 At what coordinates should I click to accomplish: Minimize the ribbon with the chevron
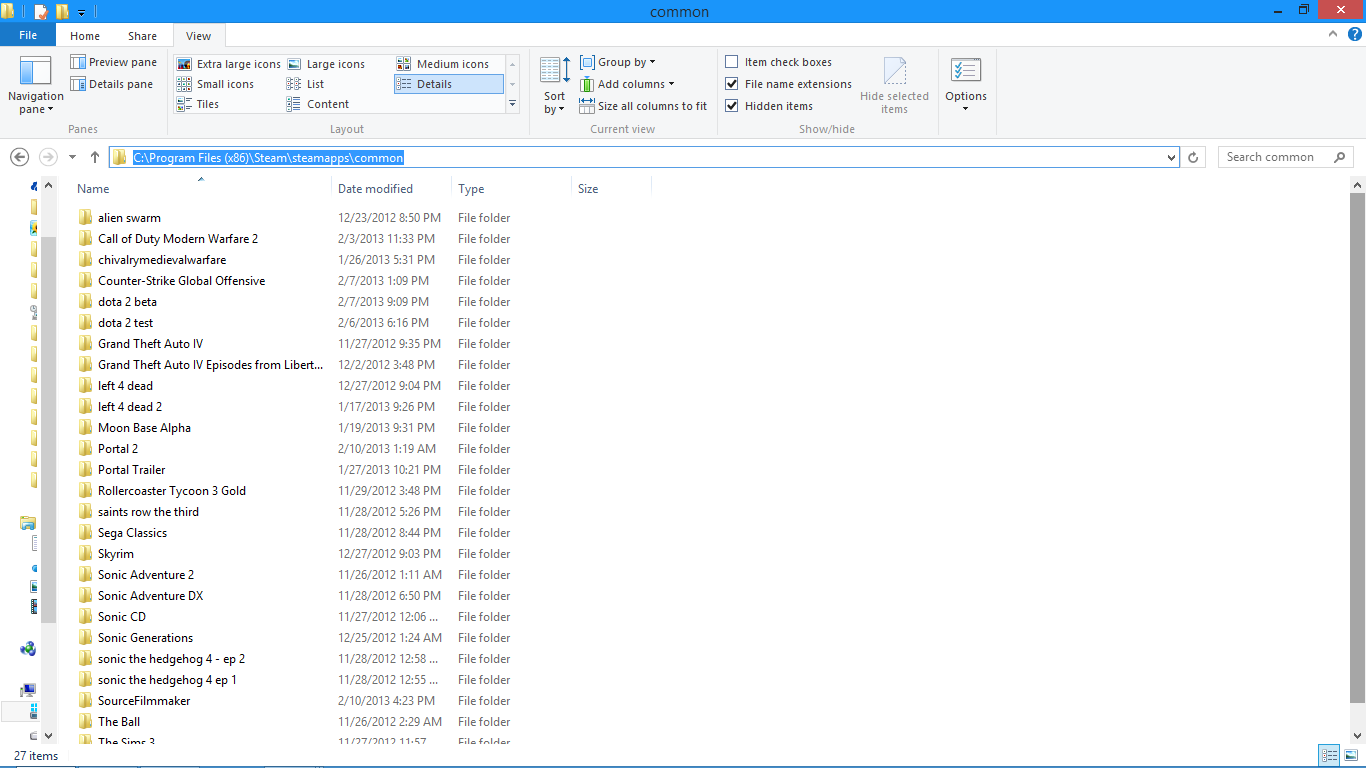pyautogui.click(x=1331, y=35)
